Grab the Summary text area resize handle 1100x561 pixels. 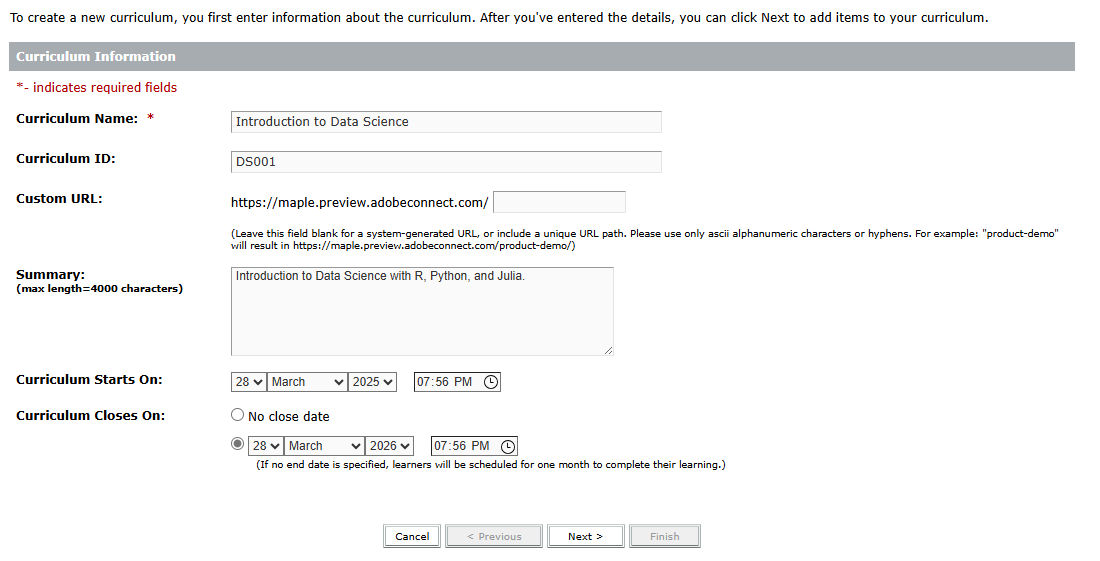(x=608, y=350)
